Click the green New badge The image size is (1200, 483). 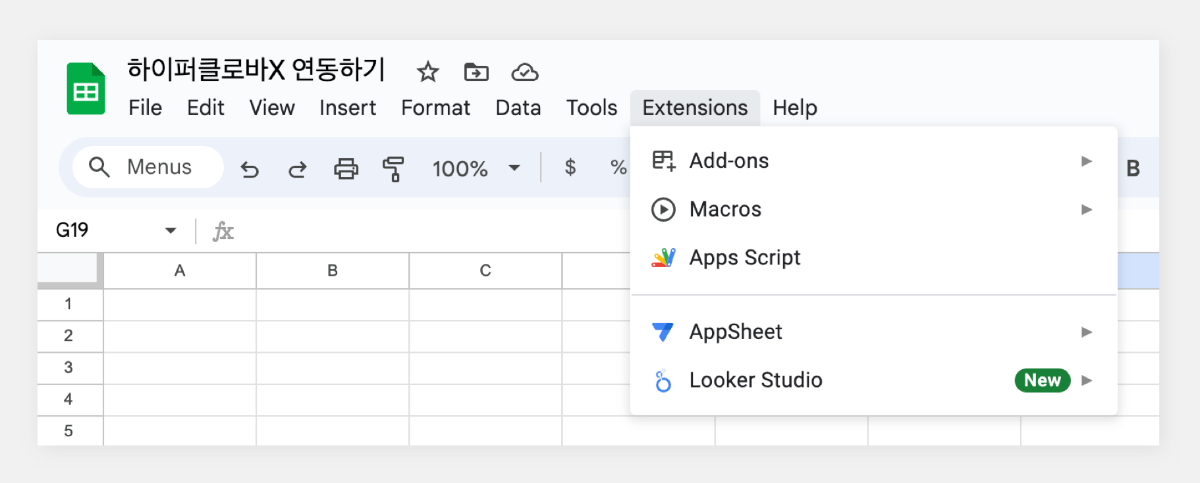1042,380
